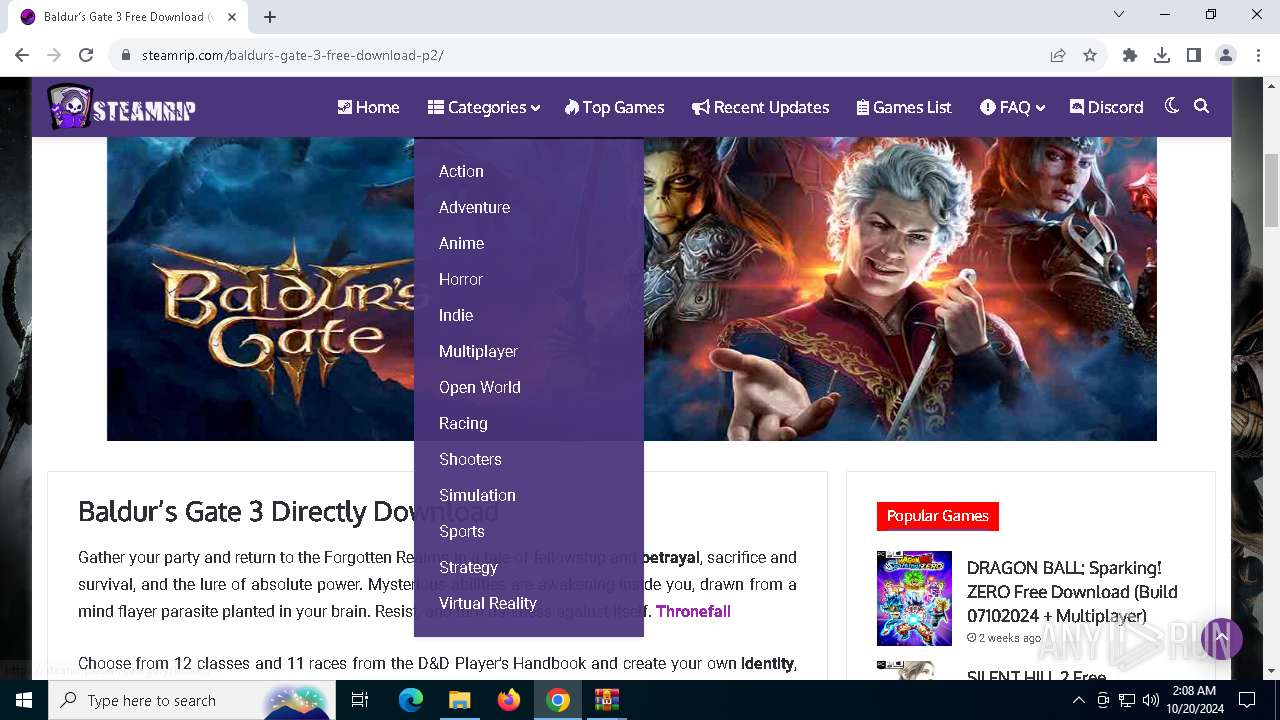Select the Open World category

pyautogui.click(x=479, y=387)
